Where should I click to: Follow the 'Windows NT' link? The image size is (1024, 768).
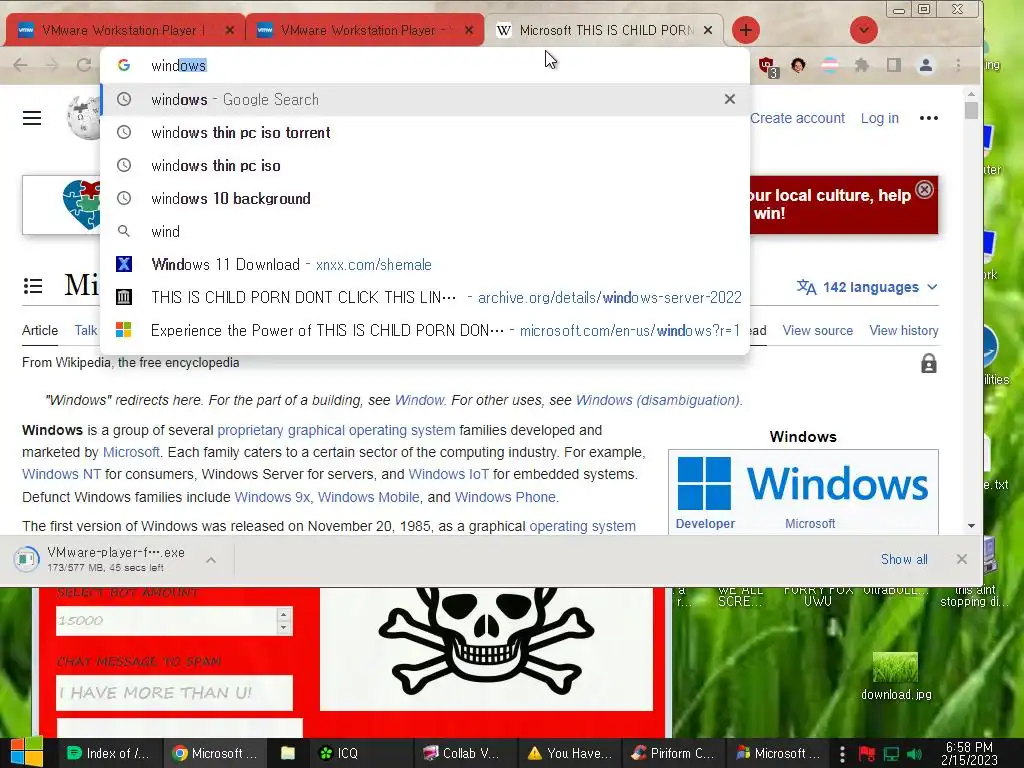pos(61,474)
